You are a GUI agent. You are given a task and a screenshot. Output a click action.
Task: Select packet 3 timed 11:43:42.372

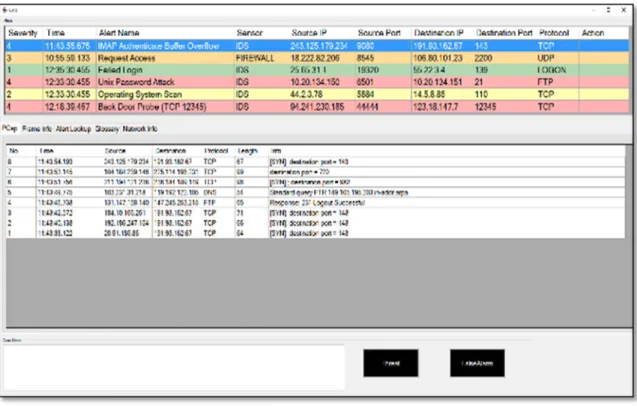click(316, 213)
